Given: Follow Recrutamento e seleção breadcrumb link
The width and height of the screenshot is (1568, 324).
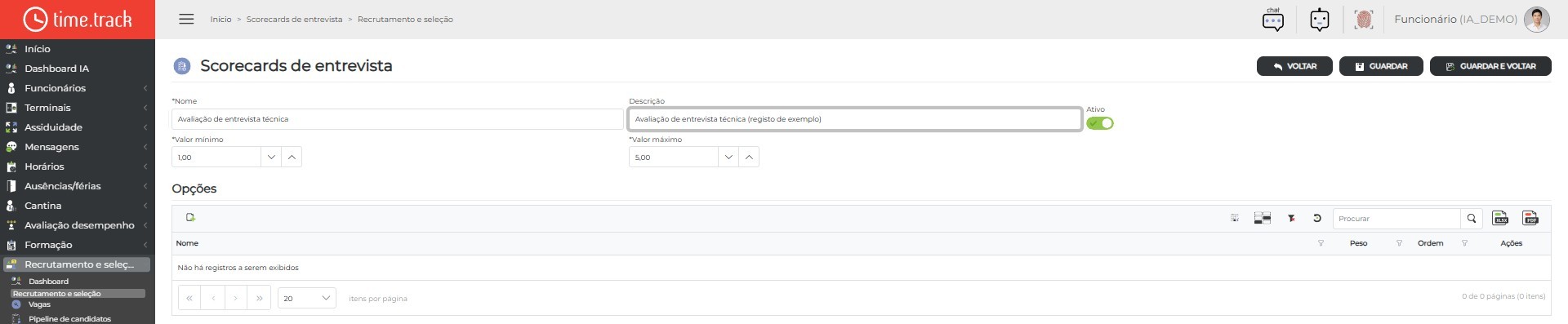Looking at the screenshot, I should [405, 19].
